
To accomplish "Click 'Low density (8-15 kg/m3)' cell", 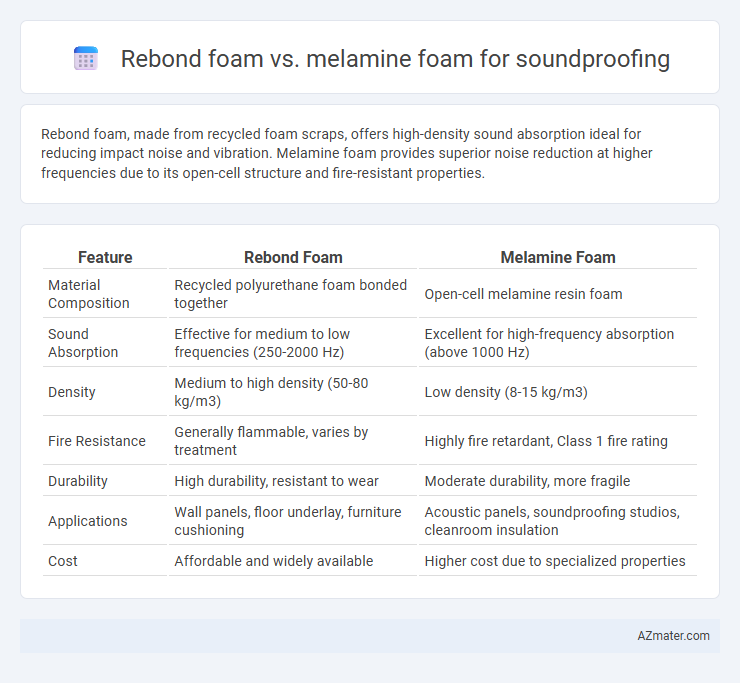I will tap(505, 392).
